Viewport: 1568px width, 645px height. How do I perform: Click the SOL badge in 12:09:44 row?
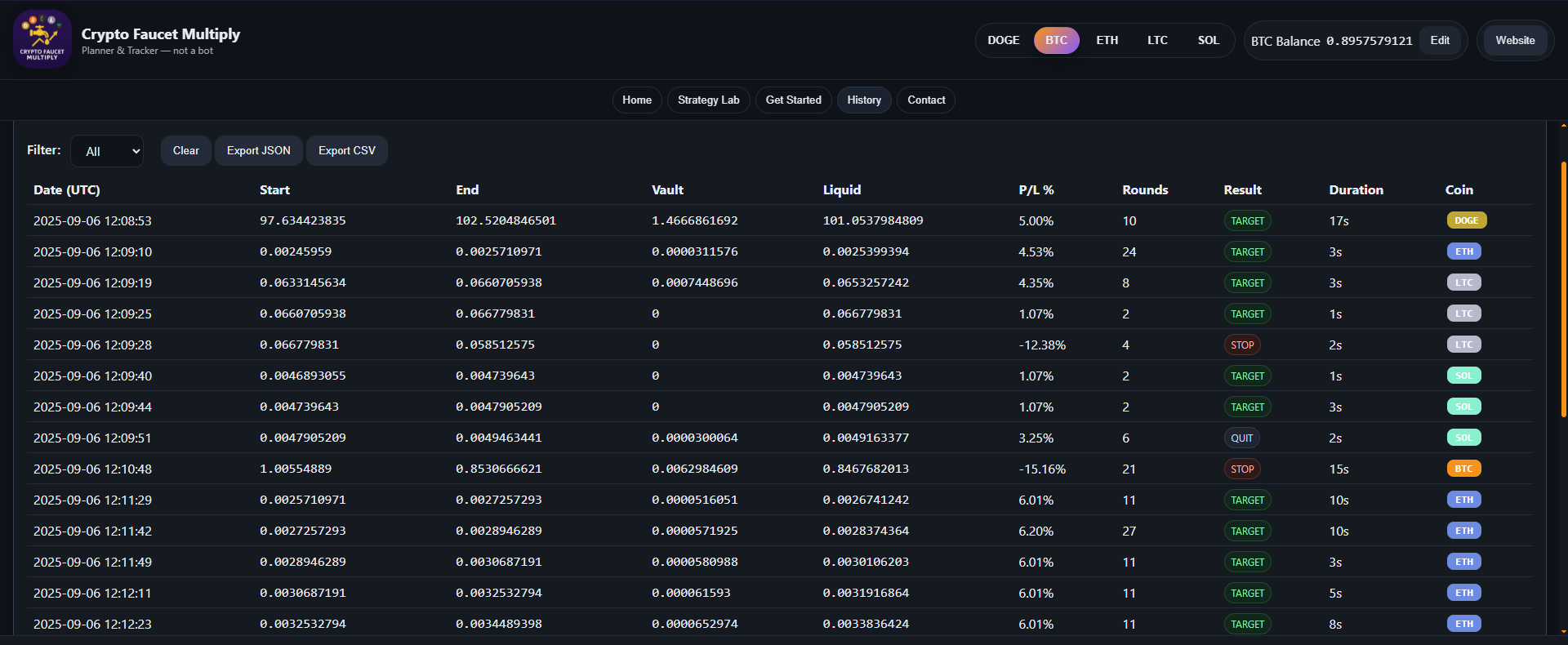point(1463,407)
